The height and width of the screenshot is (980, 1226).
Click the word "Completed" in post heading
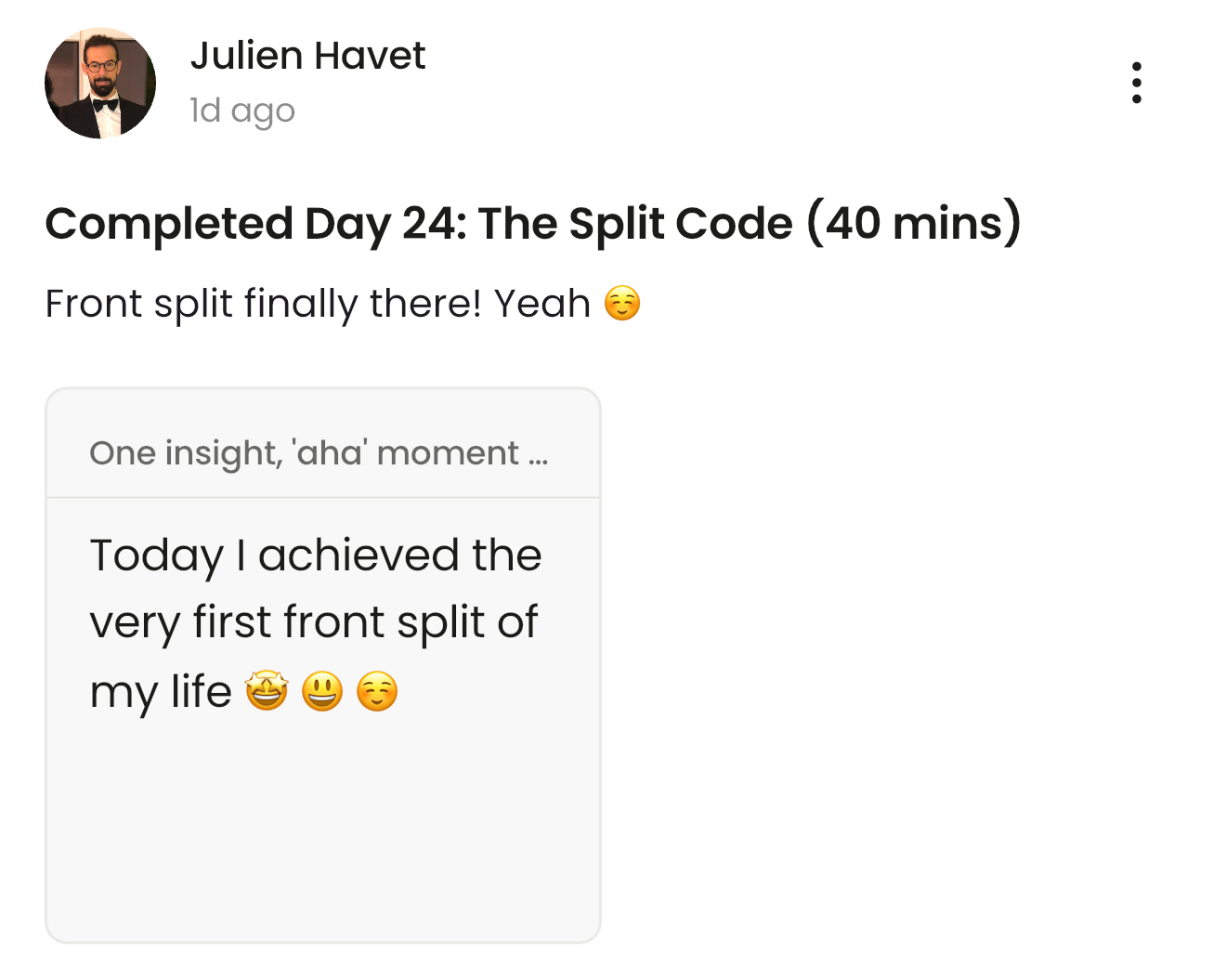click(x=169, y=224)
